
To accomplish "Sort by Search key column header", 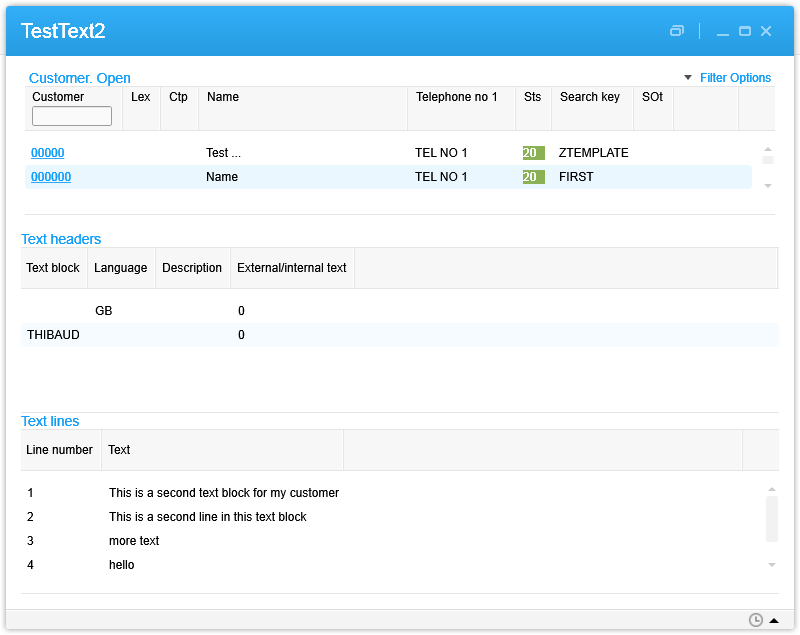I will coord(589,97).
